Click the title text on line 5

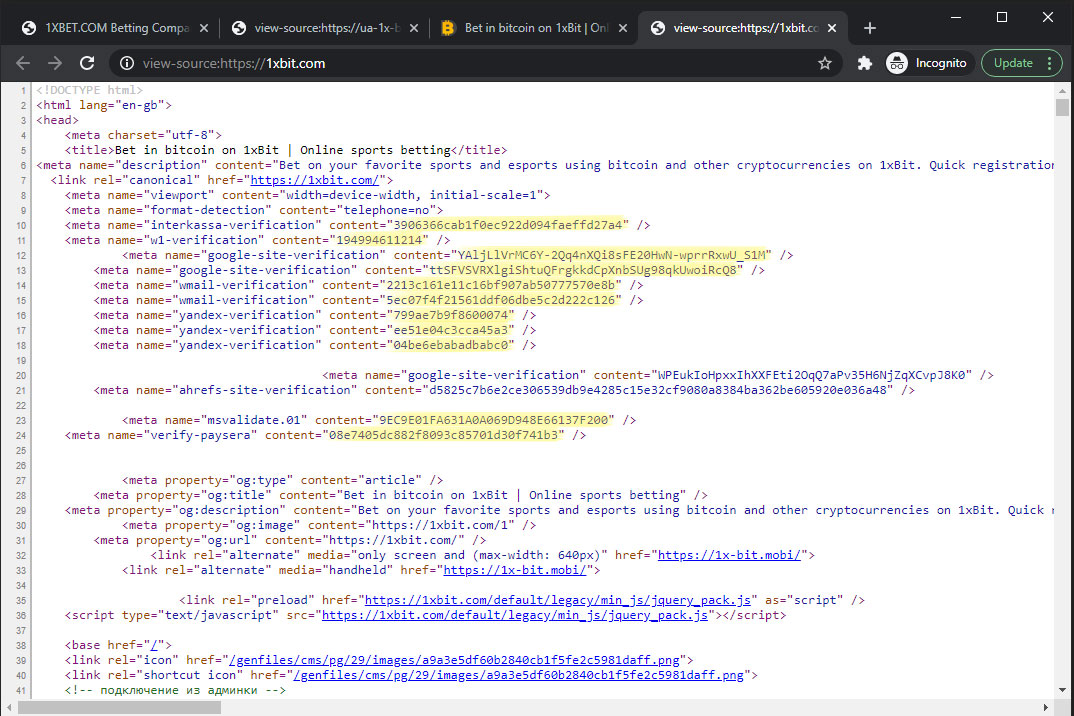click(x=283, y=150)
